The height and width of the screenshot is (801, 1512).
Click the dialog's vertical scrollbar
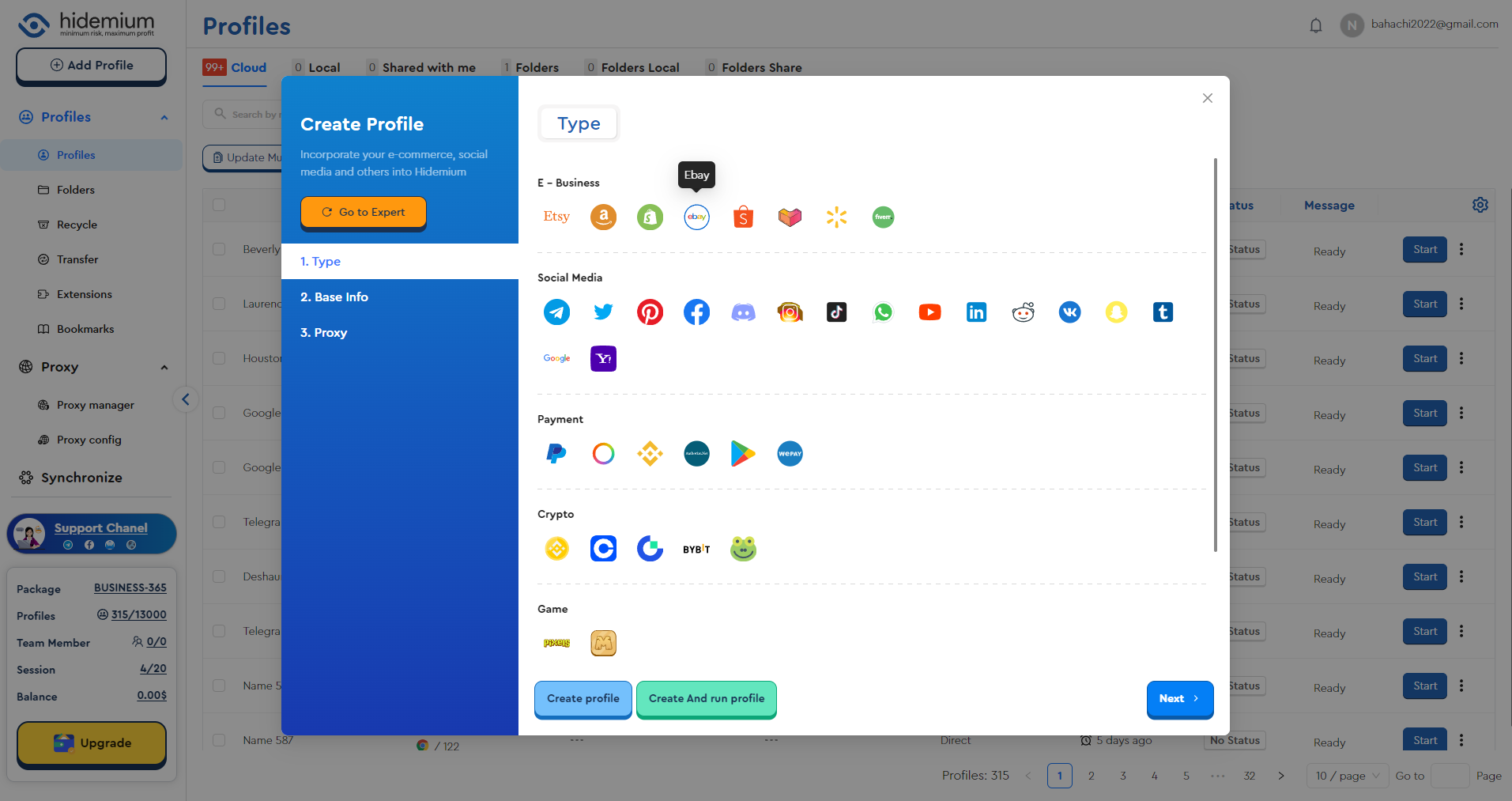[1215, 354]
